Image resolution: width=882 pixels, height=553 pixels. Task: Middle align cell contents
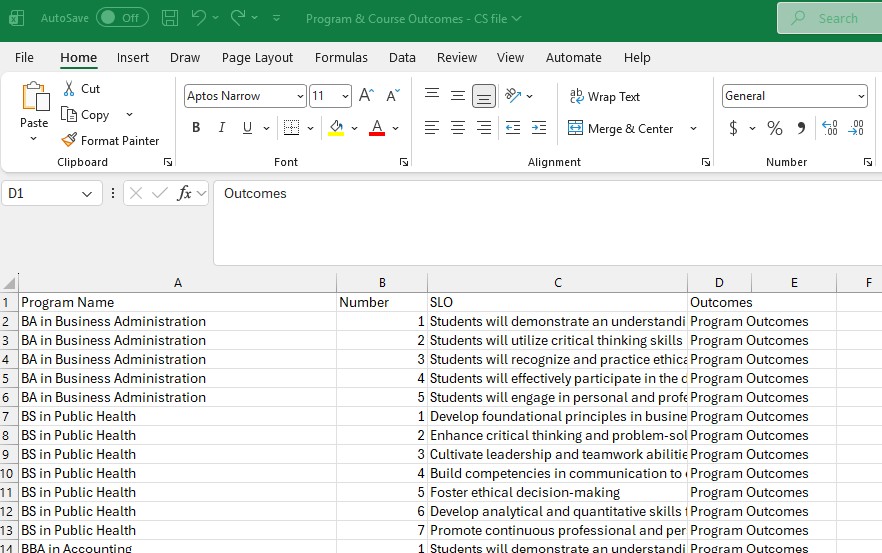pyautogui.click(x=458, y=96)
